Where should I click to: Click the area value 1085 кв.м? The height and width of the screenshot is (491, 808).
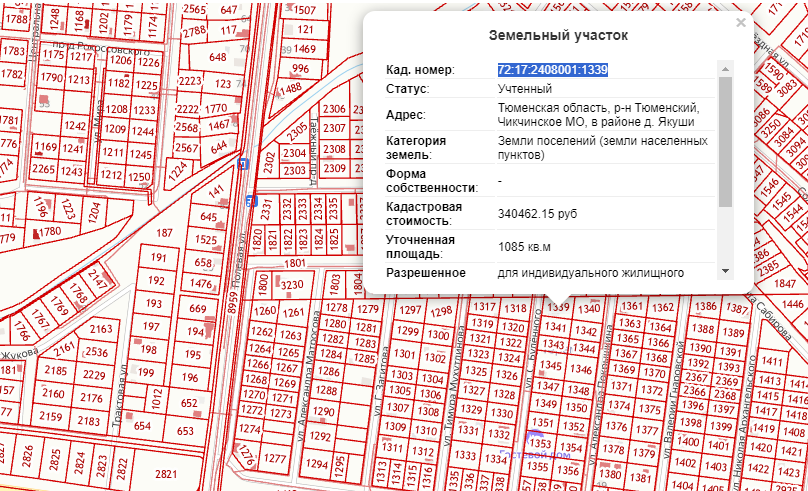tap(524, 247)
